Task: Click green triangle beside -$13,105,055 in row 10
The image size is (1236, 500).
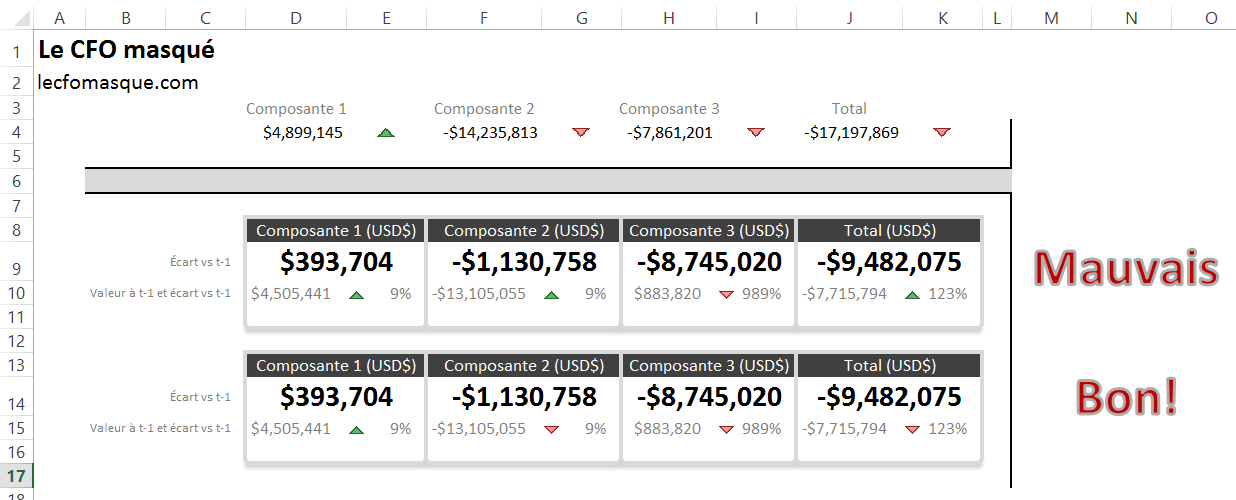Action: tap(551, 295)
